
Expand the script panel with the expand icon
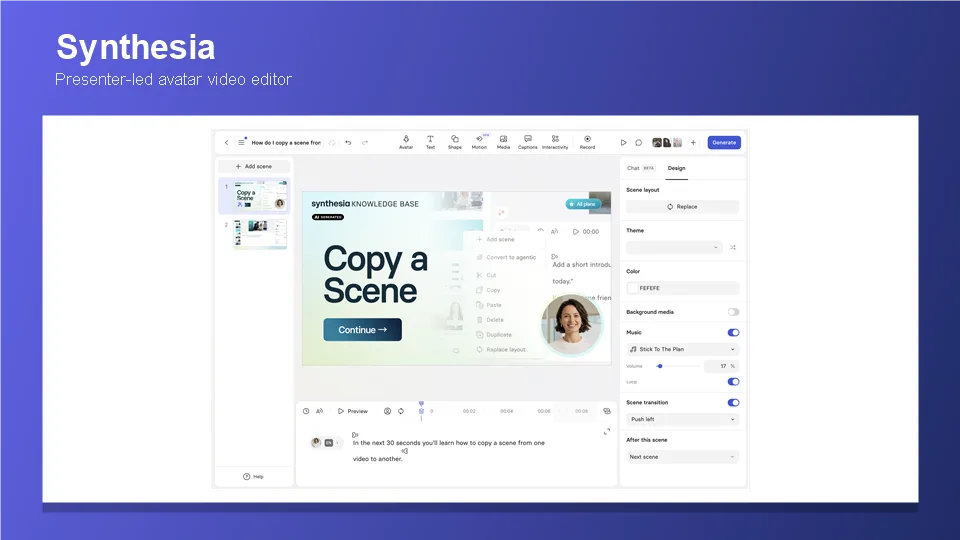pyautogui.click(x=607, y=432)
